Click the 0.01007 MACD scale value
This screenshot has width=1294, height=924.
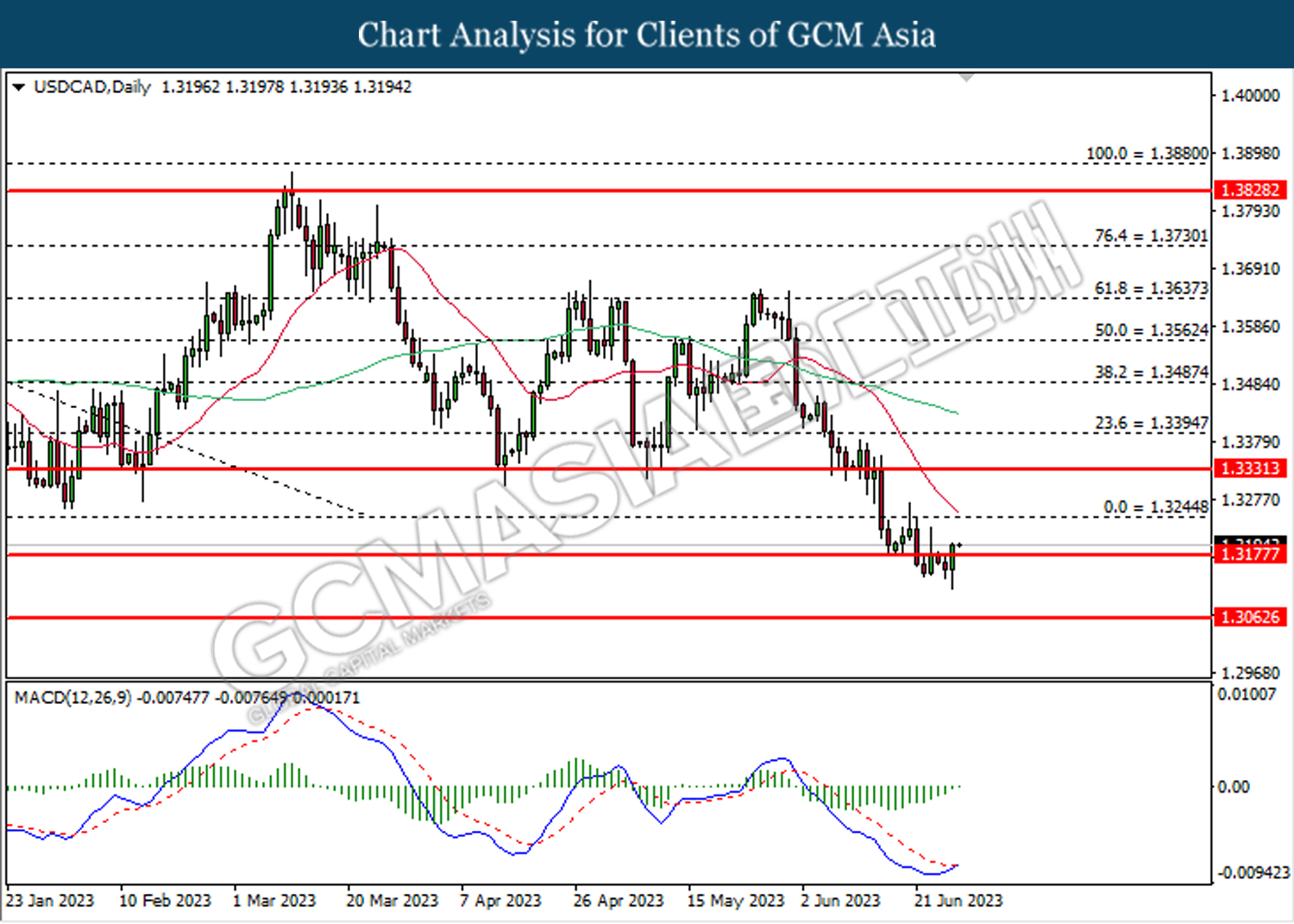[1247, 695]
